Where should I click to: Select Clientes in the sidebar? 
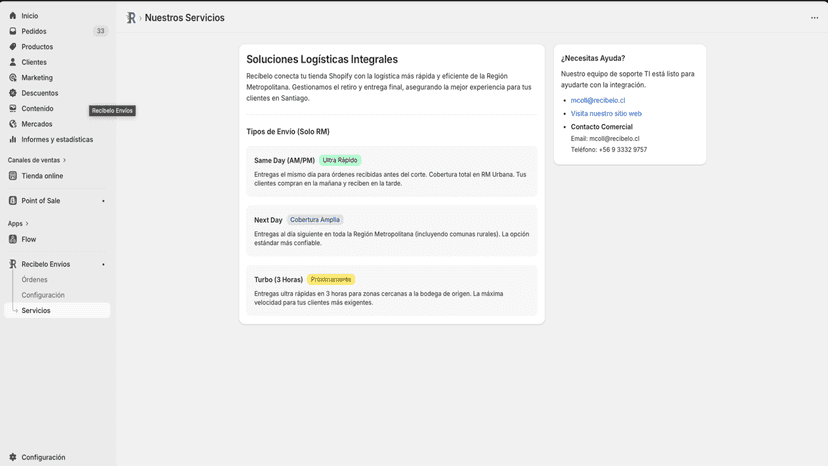34,62
